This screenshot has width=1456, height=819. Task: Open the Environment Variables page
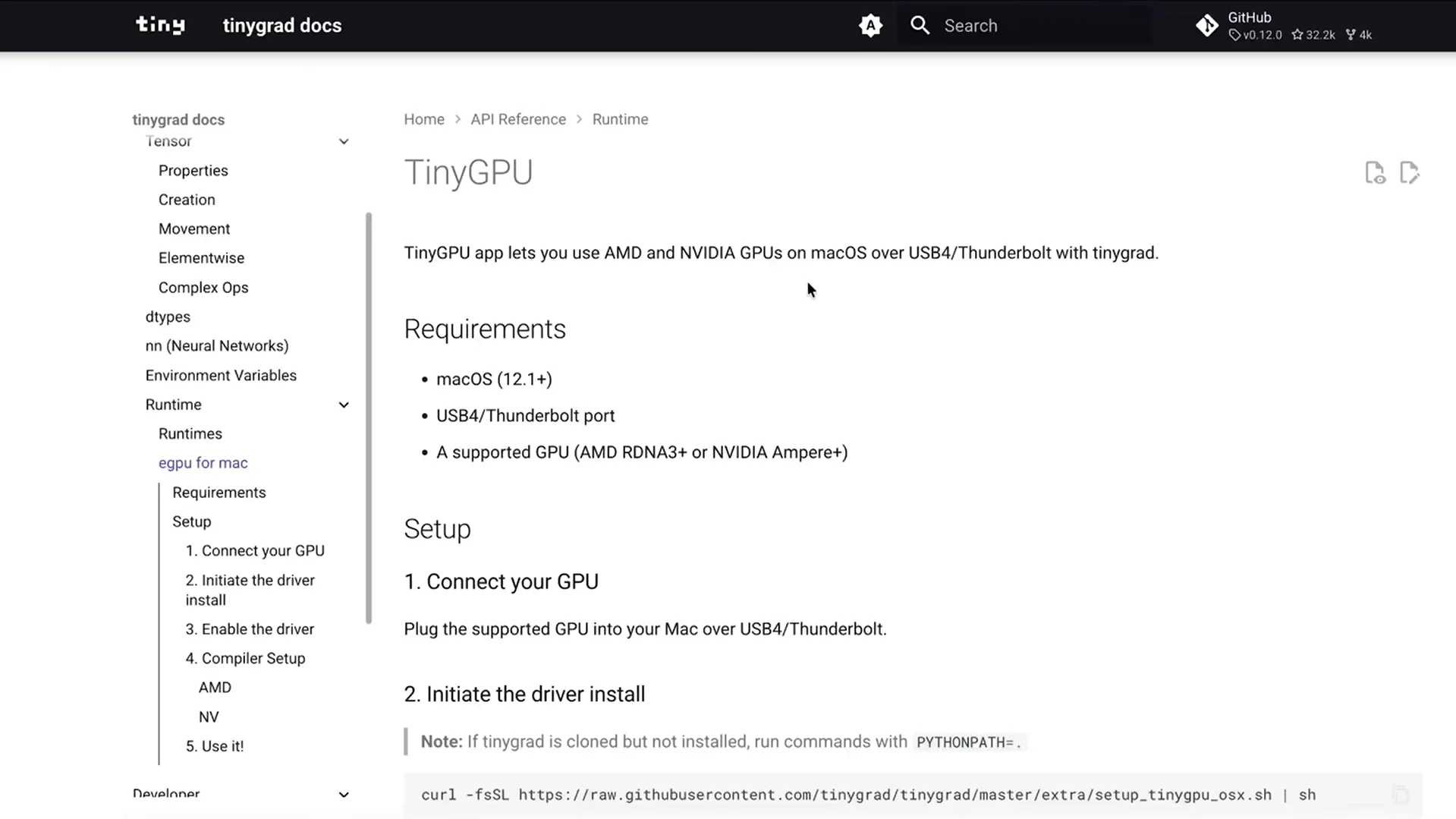221,376
